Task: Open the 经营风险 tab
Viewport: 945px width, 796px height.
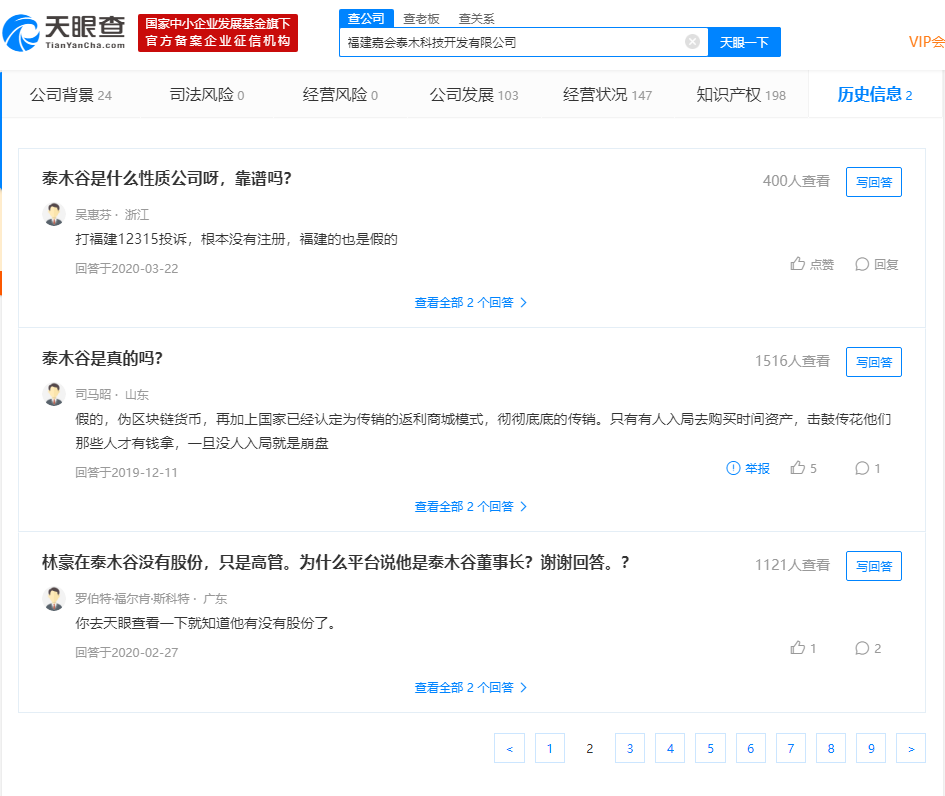Action: (x=340, y=95)
